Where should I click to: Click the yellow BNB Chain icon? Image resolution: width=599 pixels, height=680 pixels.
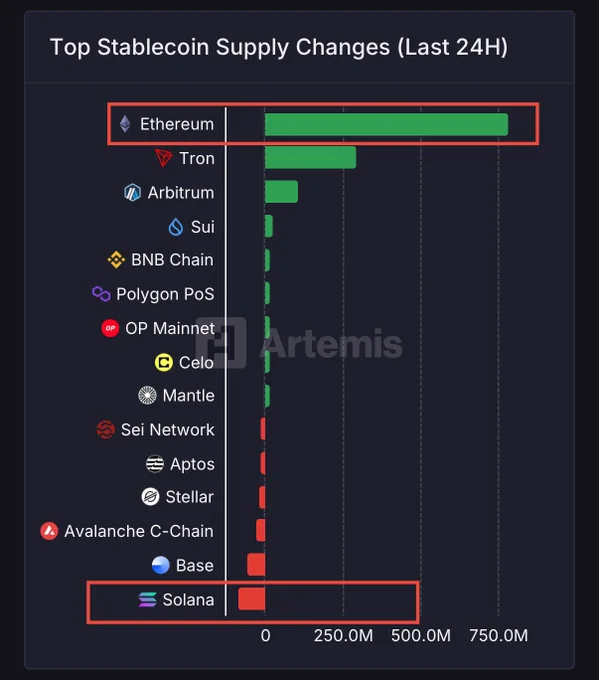coord(116,260)
